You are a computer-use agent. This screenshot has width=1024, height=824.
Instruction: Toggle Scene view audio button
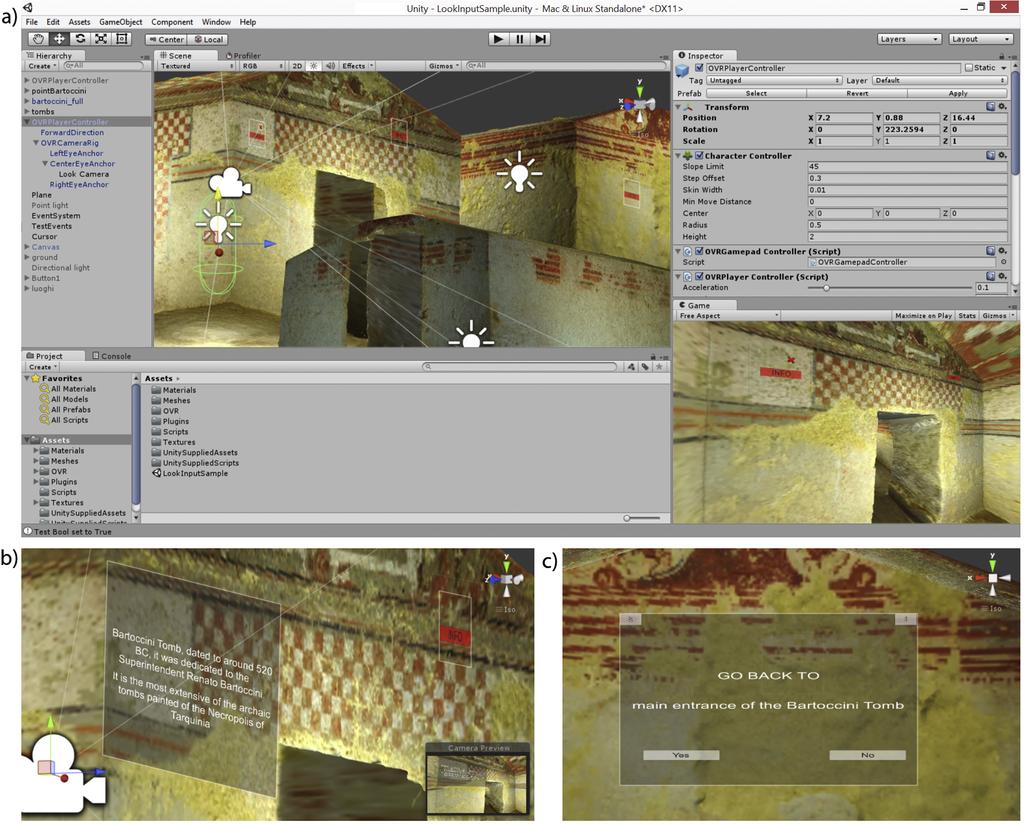[x=330, y=66]
